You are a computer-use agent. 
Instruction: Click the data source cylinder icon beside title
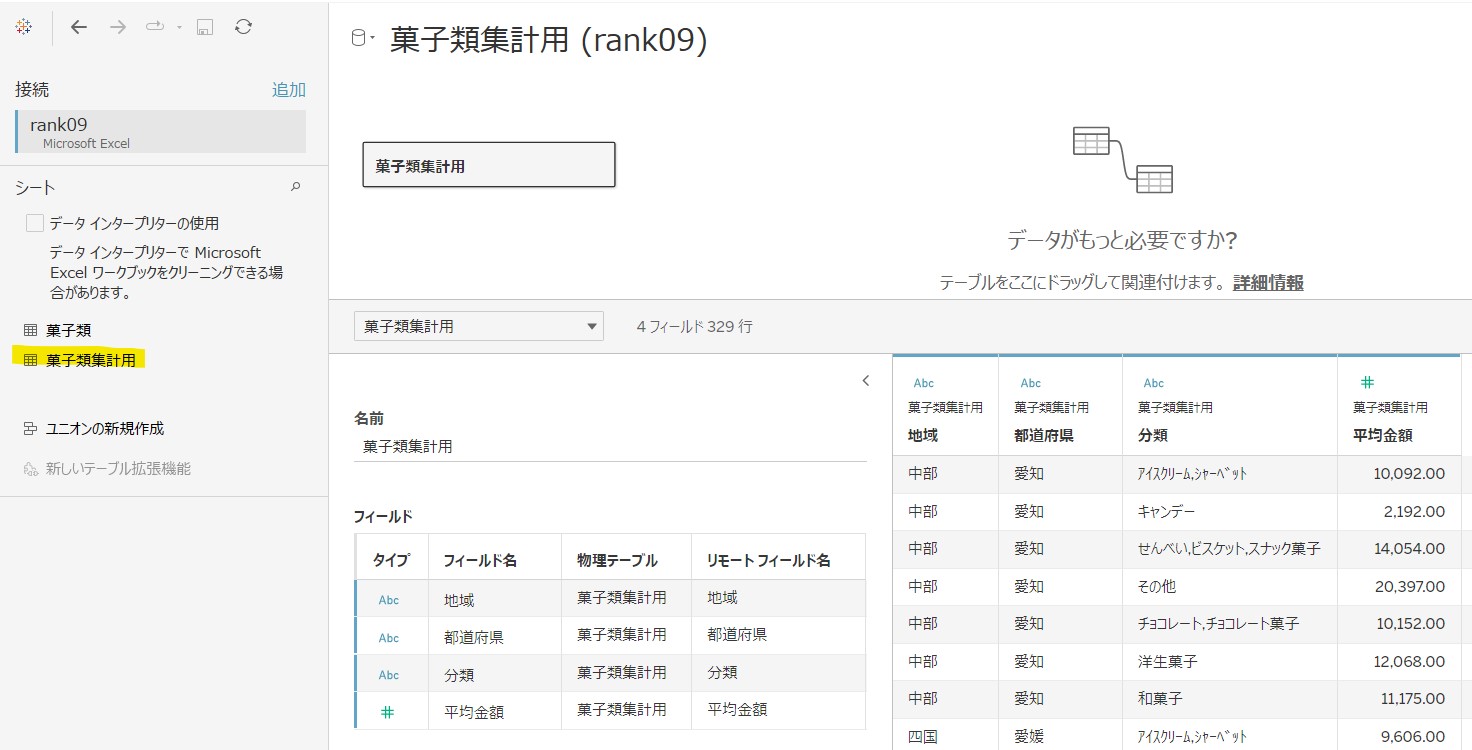358,40
